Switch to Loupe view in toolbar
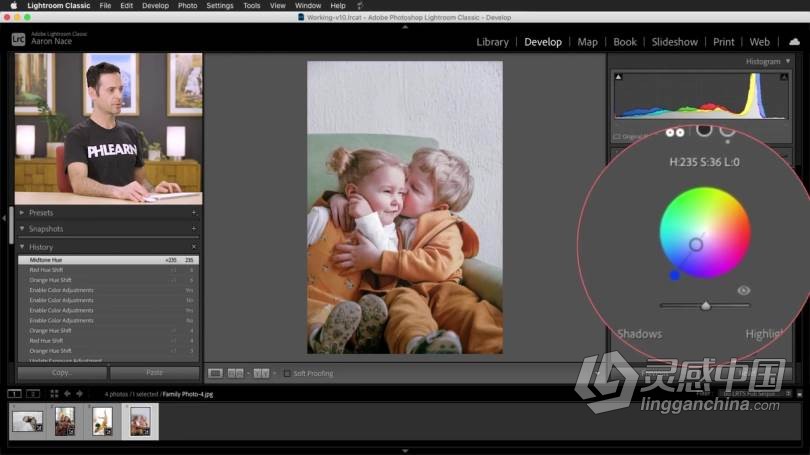810x455 pixels. point(215,373)
